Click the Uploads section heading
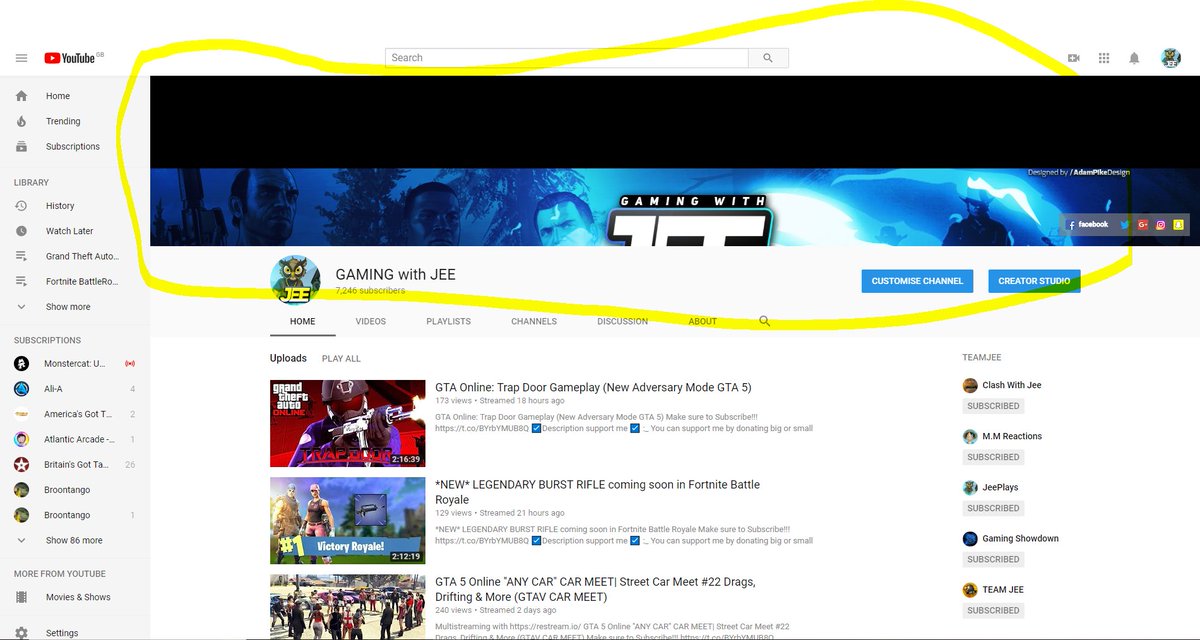This screenshot has height=640, width=1200. pos(288,358)
